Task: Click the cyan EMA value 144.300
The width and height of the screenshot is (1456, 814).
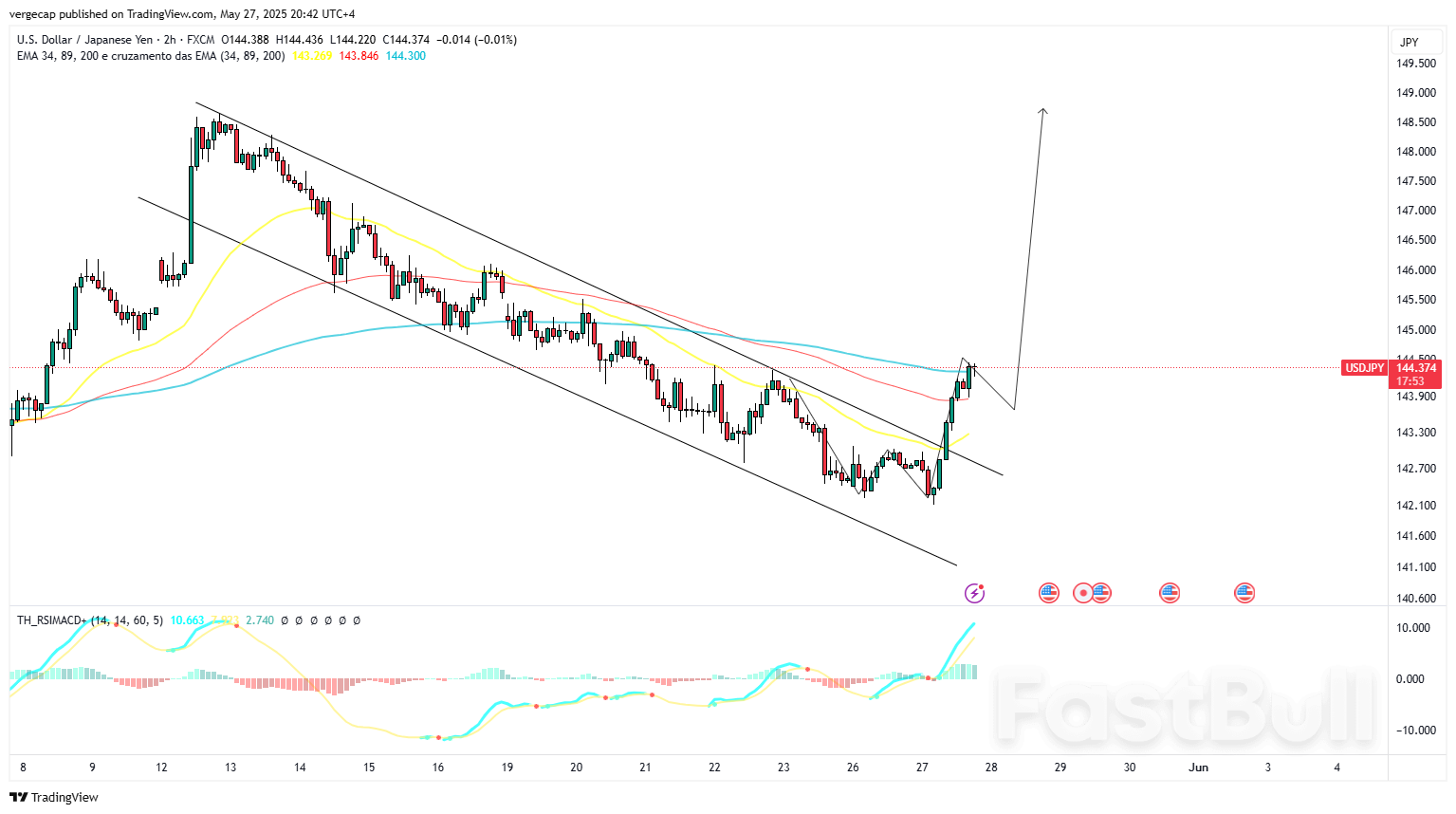Action: 406,56
